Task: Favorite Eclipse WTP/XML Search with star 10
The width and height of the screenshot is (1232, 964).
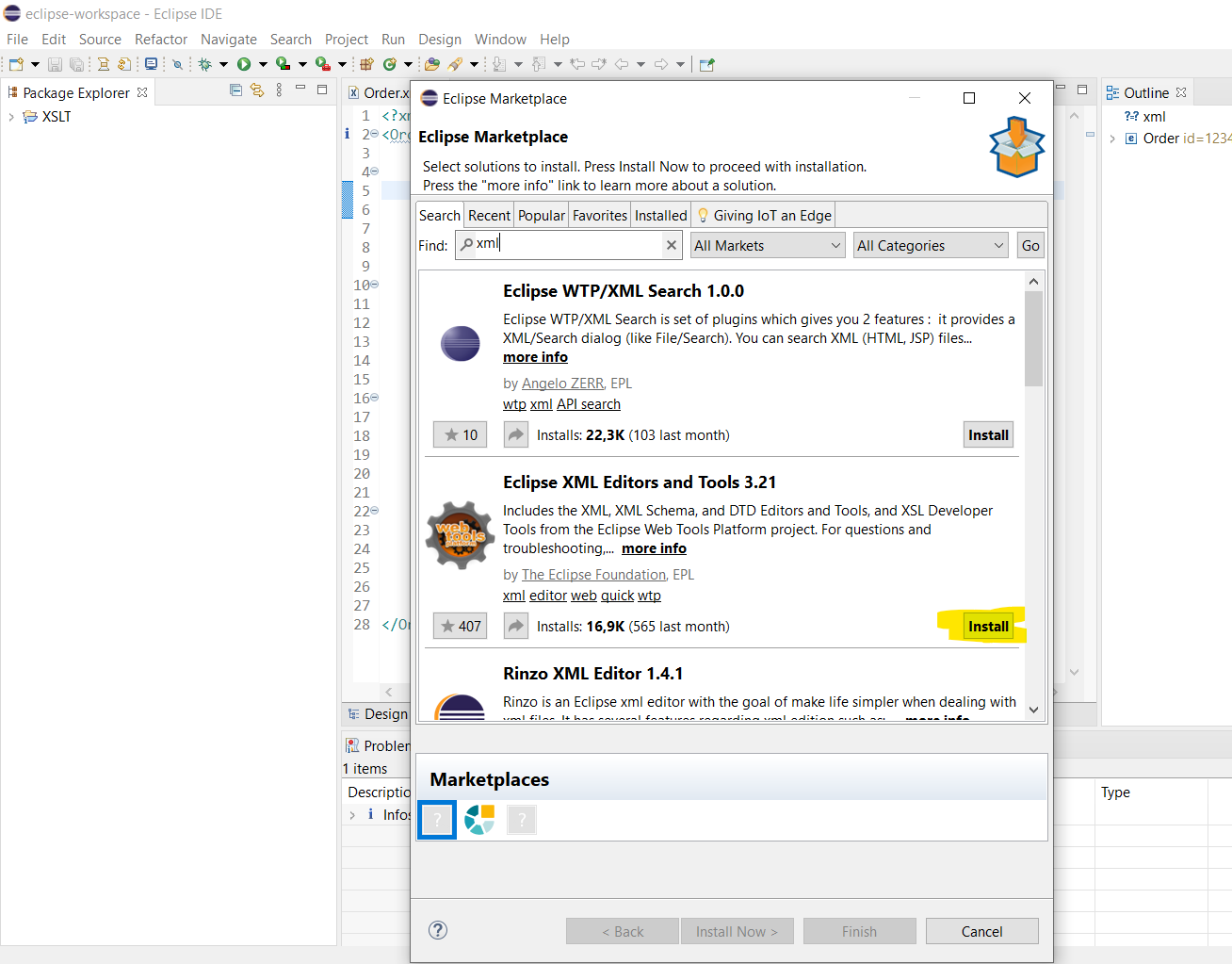Action: (x=461, y=434)
